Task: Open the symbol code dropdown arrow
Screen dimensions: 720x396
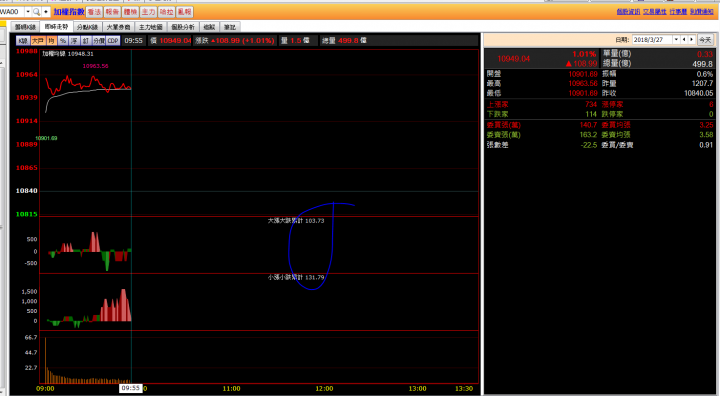Action: [x=27, y=12]
